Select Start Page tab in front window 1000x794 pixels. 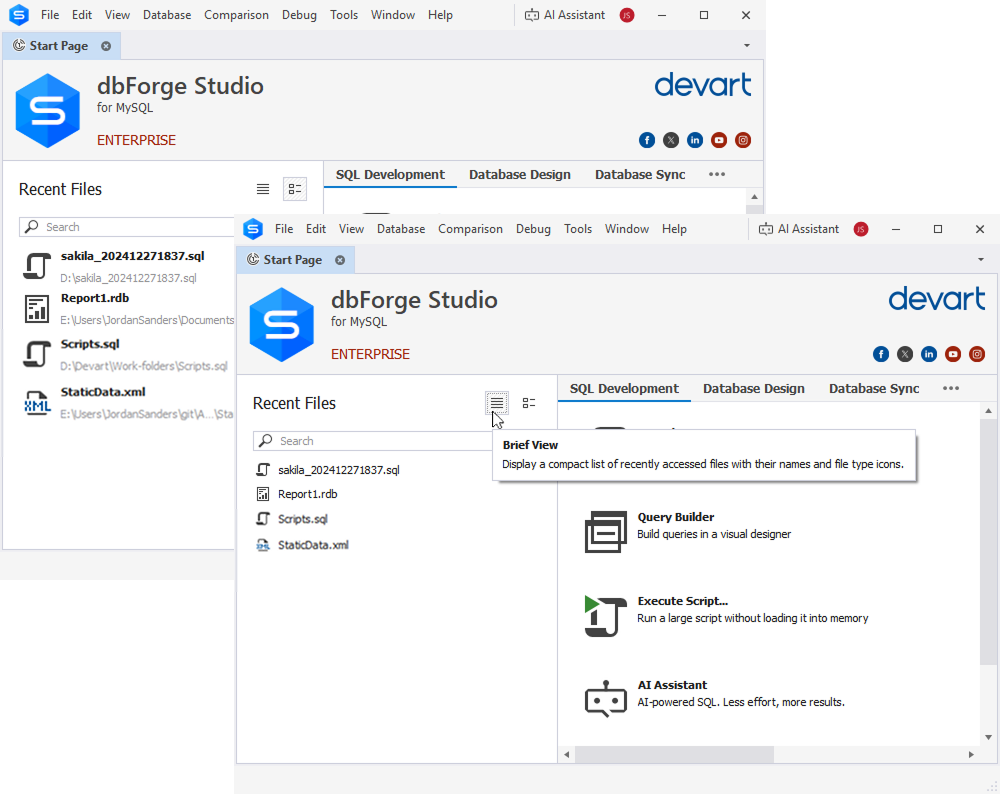pyautogui.click(x=293, y=260)
